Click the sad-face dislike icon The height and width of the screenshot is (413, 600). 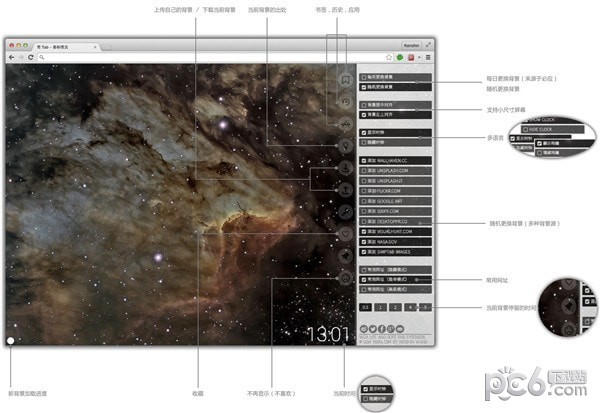click(x=346, y=278)
